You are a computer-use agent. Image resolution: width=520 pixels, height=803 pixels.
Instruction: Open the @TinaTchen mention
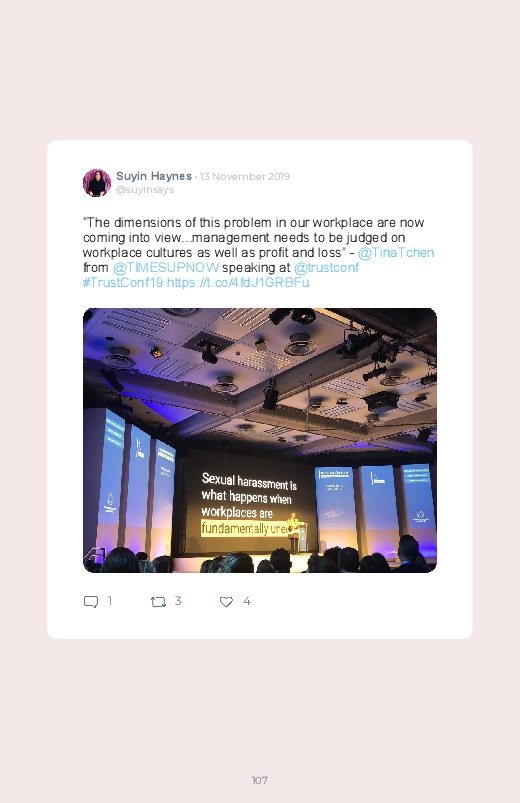[x=396, y=252]
